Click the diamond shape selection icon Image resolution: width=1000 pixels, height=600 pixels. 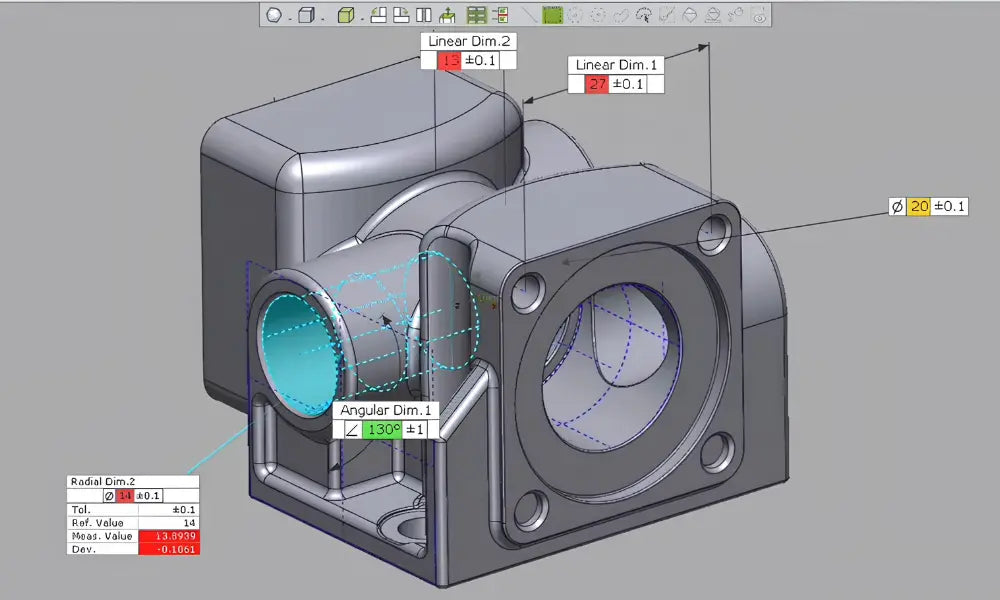(689, 15)
